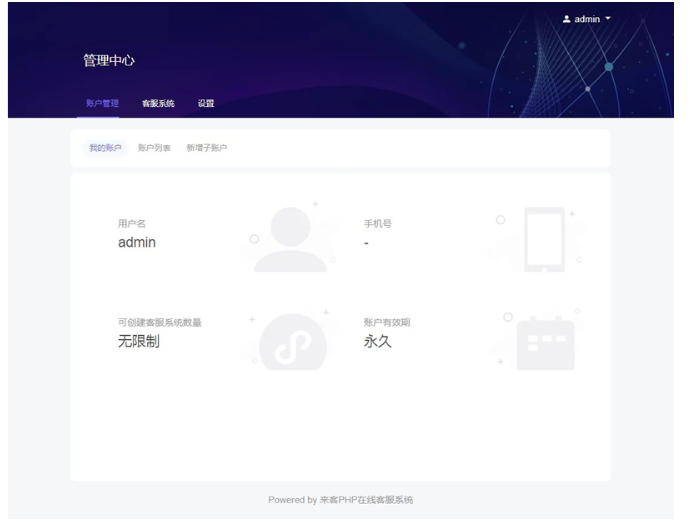Open the 来客PHP在线客服系统 footer link
This screenshot has width=690, height=524.
coord(372,500)
